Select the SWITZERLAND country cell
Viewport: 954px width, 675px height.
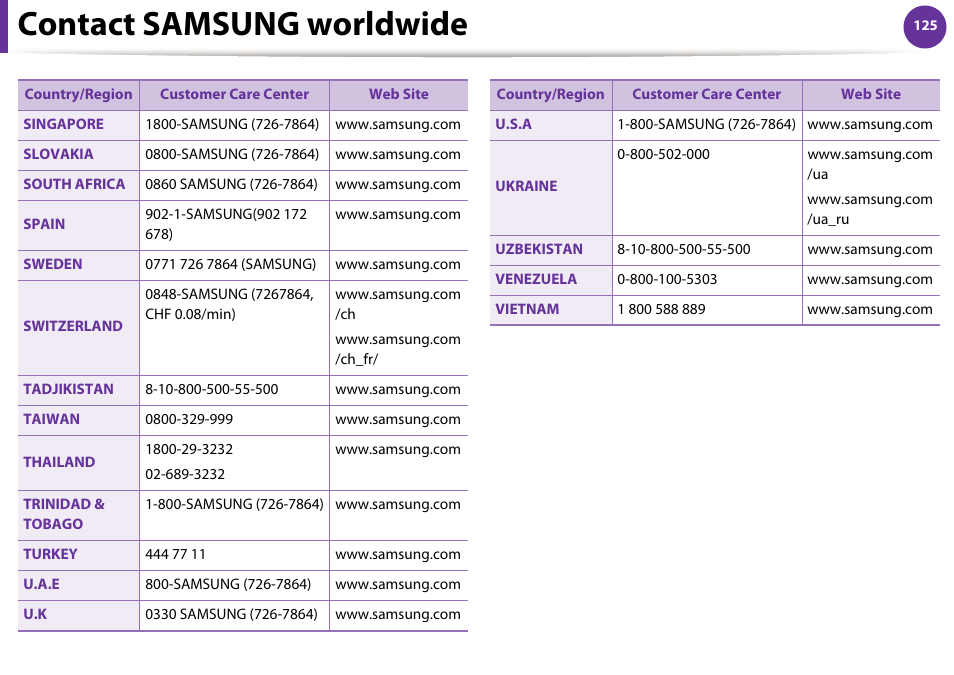78,327
